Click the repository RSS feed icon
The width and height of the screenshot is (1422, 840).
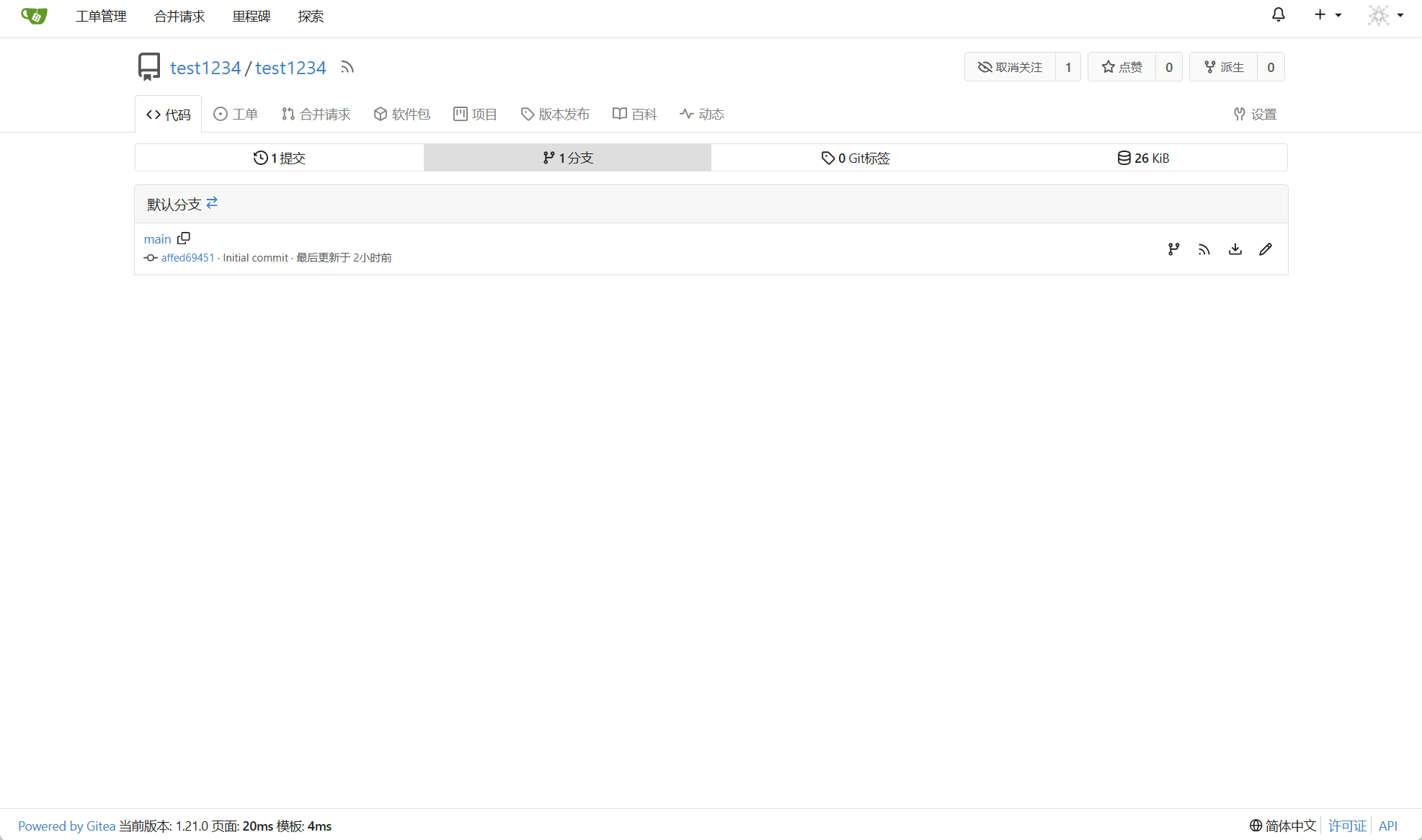[x=347, y=68]
